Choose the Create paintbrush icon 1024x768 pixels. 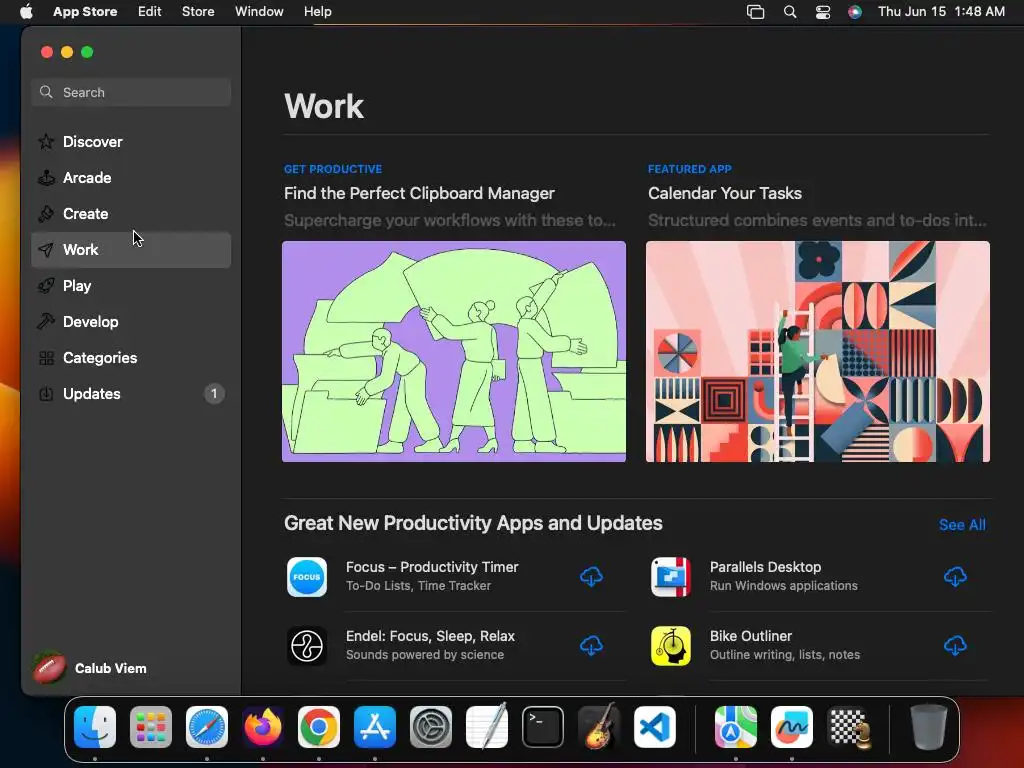(46, 214)
